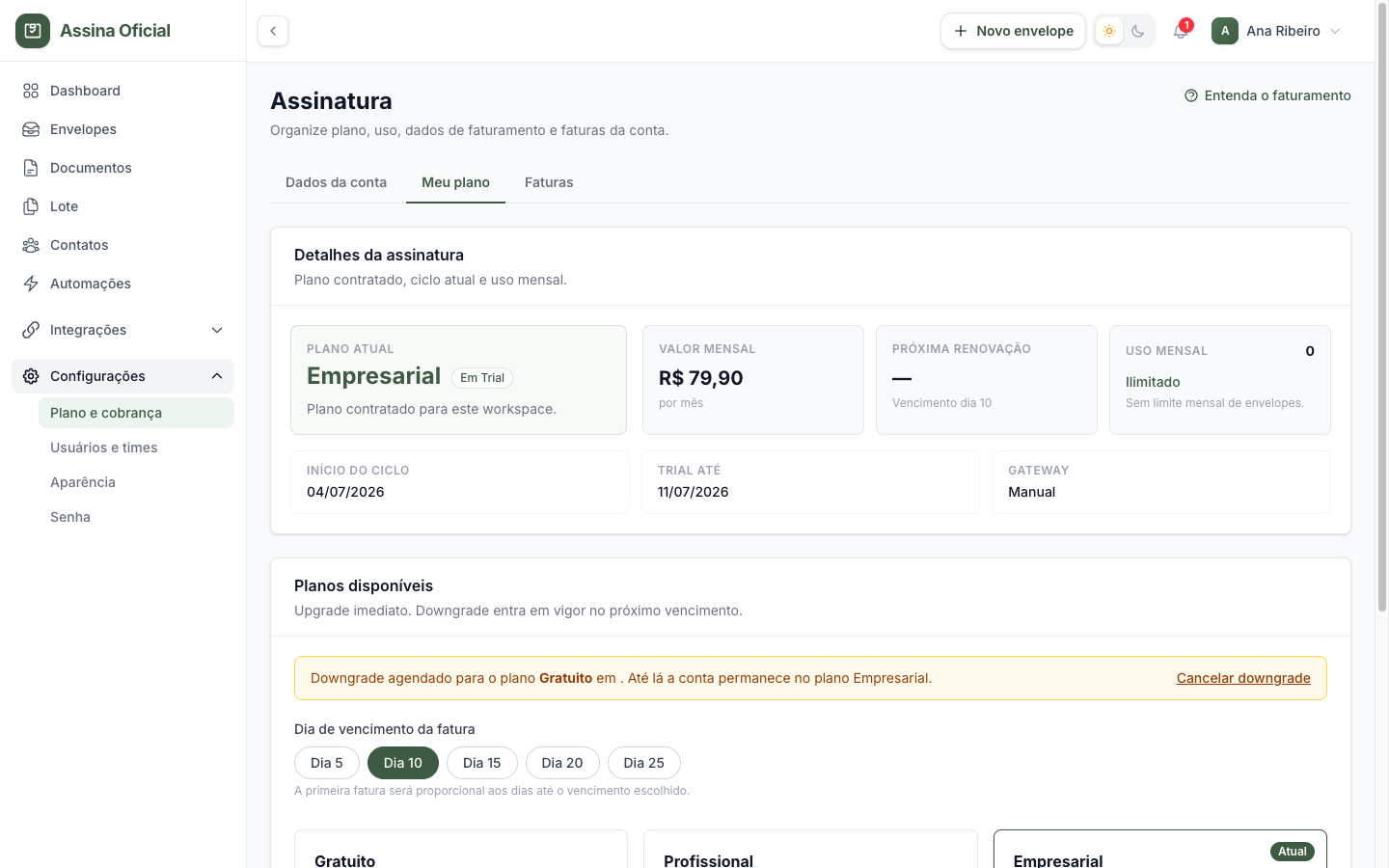This screenshot has width=1389, height=868.
Task: Collapse the sidebar with the back arrow
Action: [x=273, y=31]
